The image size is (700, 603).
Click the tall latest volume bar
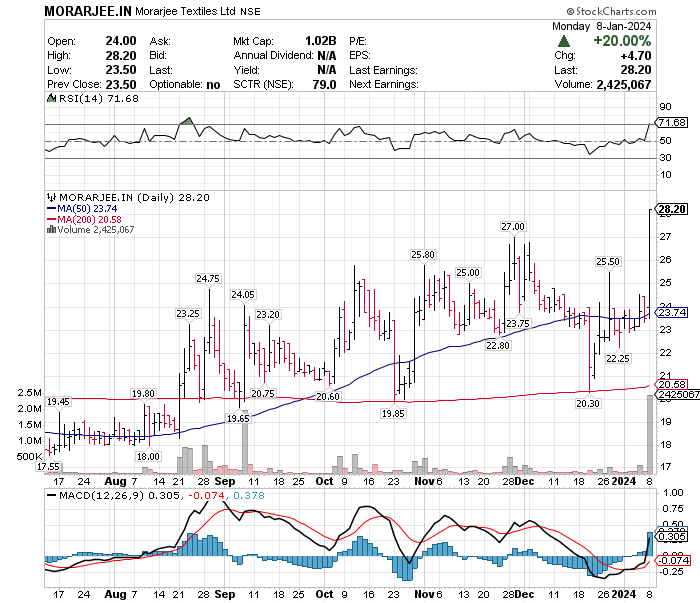650,434
